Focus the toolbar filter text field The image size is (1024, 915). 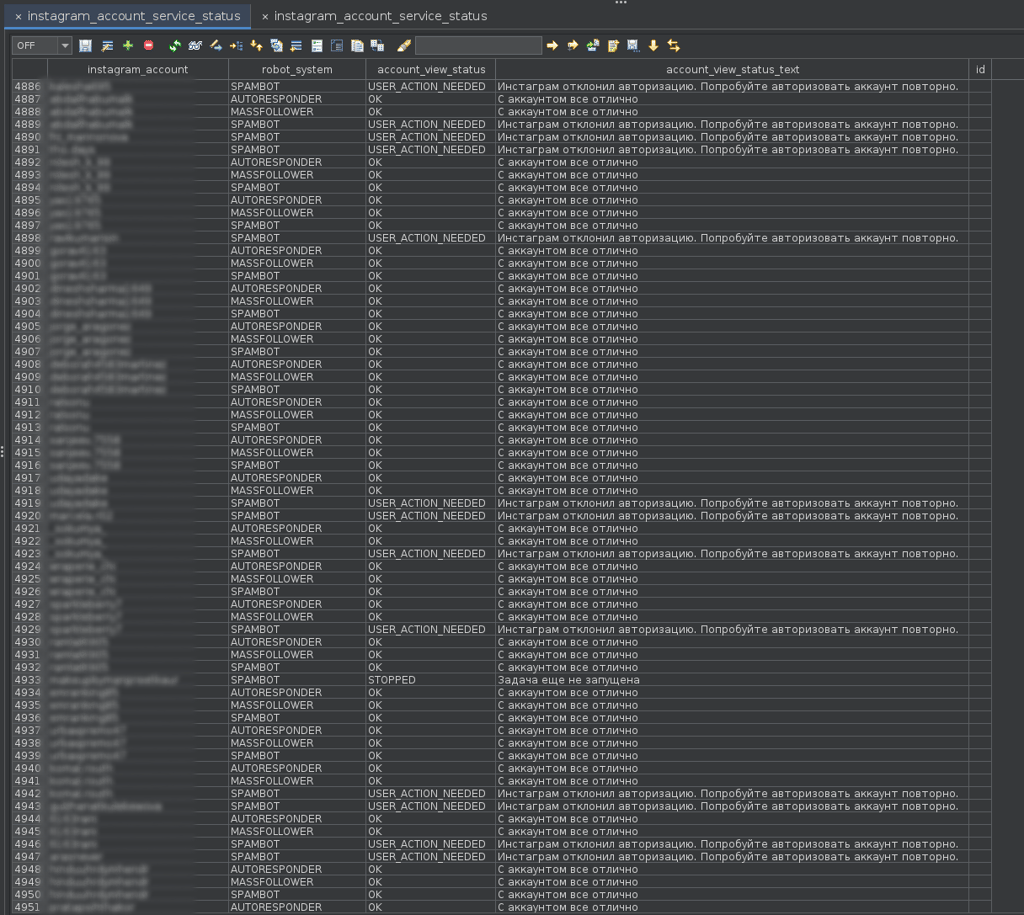[478, 45]
